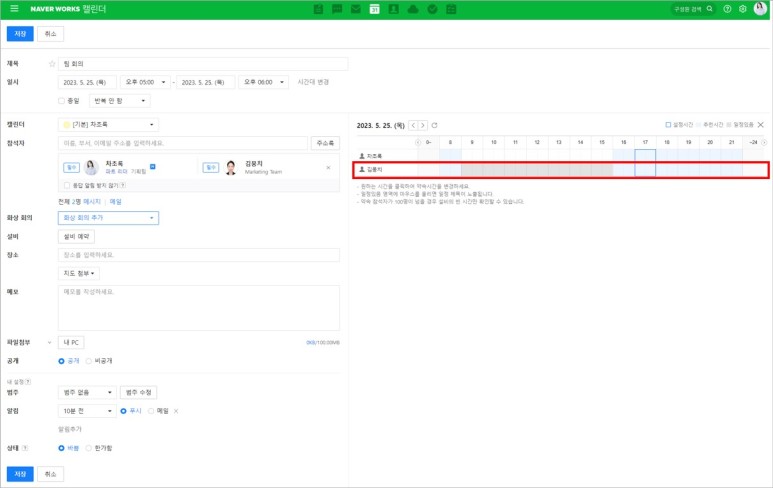Image resolution: width=773 pixels, height=488 pixels.
Task: Select the 푸시 notification radio button
Action: tap(123, 411)
